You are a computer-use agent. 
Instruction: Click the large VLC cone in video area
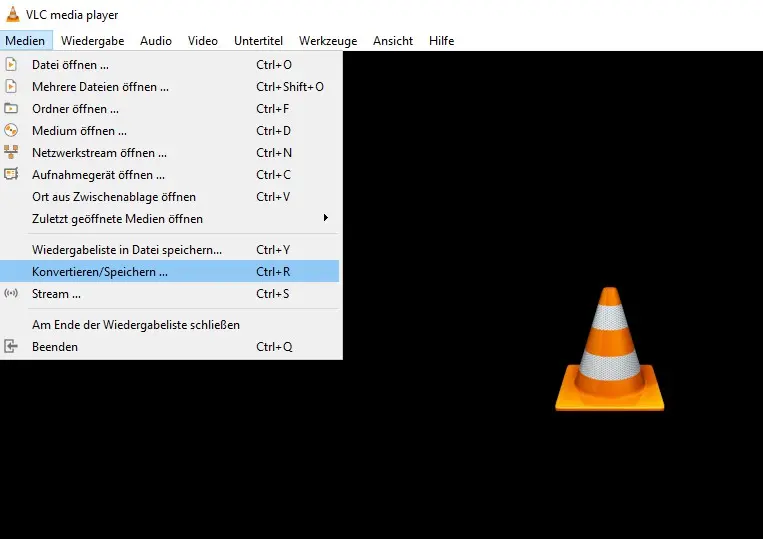[609, 350]
